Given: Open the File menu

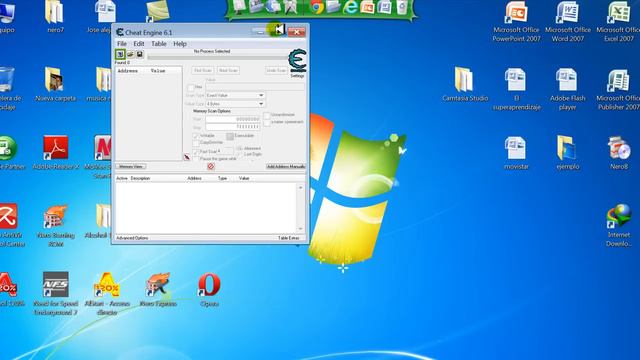Looking at the screenshot, I should (122, 44).
